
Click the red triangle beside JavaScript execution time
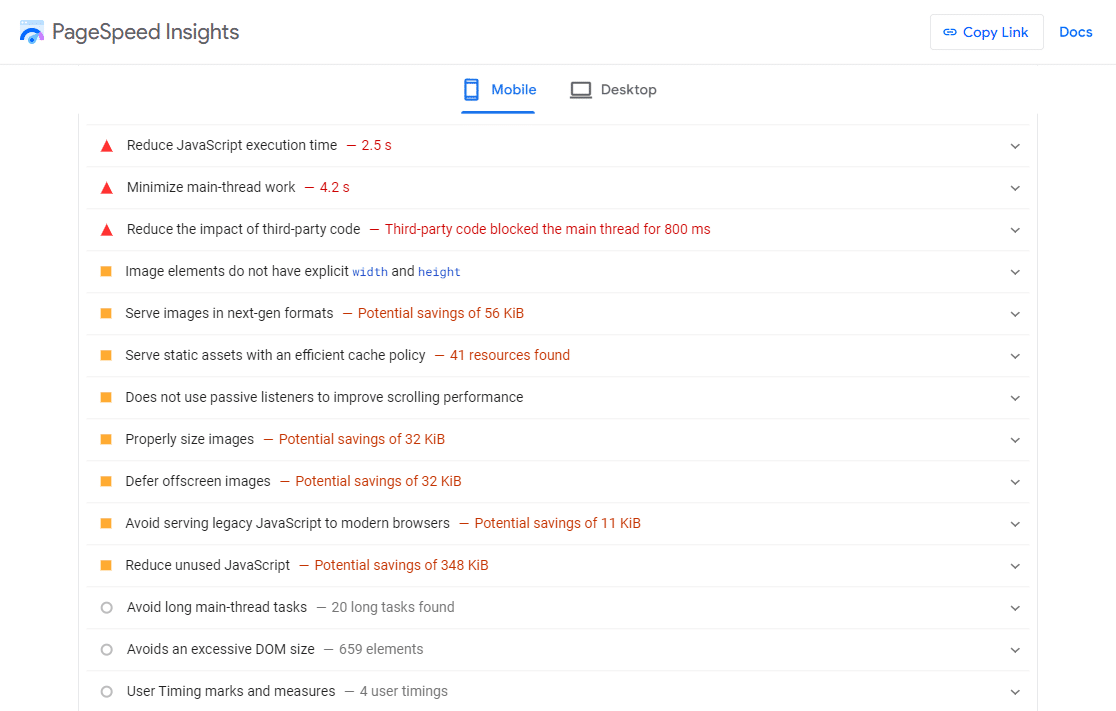pos(107,146)
